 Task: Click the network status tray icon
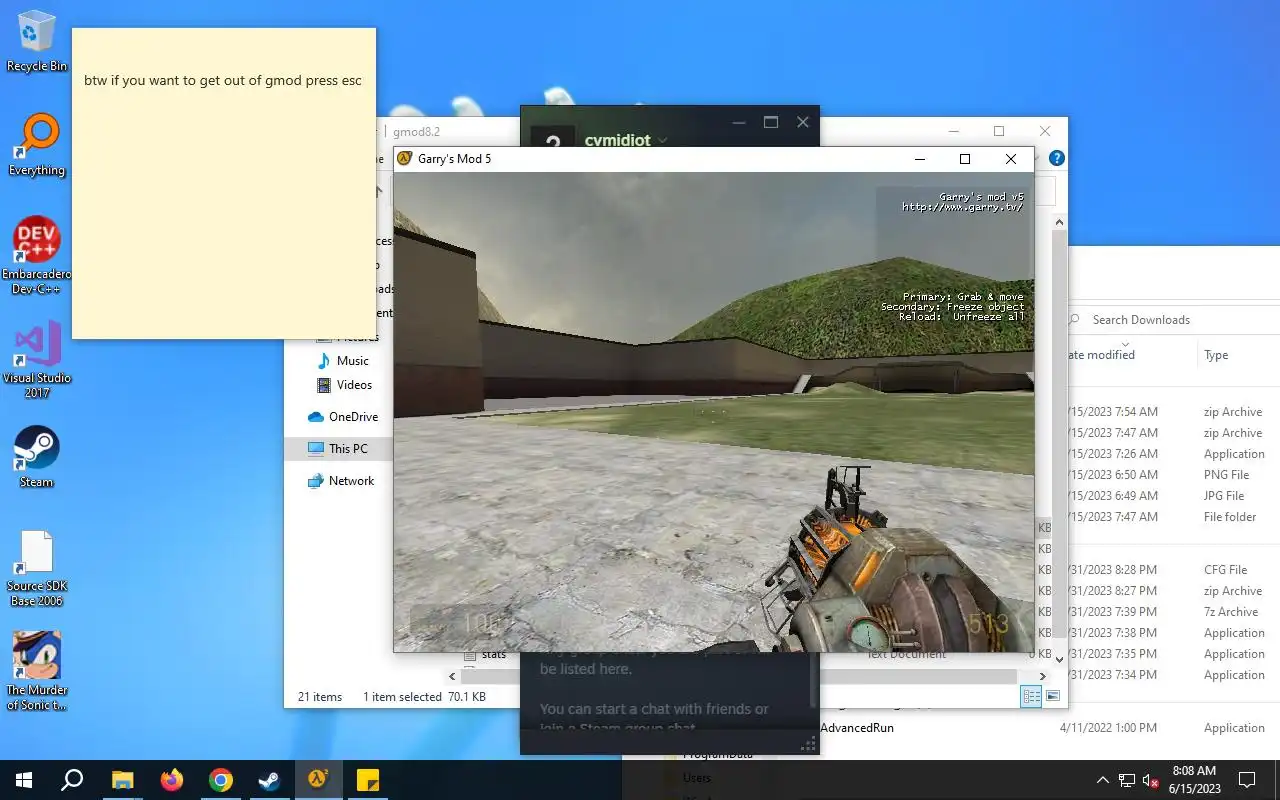tap(1127, 780)
